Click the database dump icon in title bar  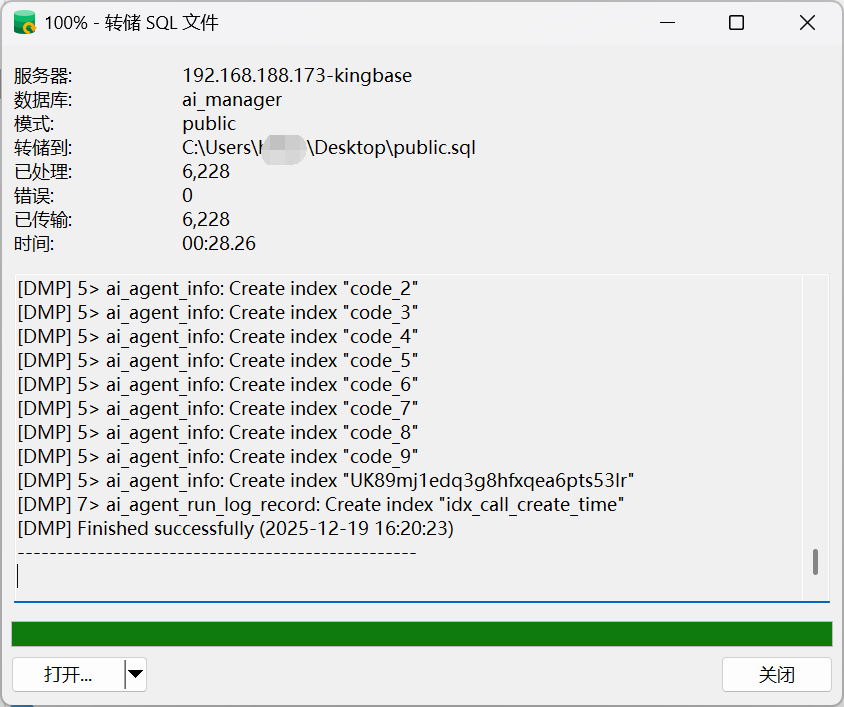click(25, 23)
